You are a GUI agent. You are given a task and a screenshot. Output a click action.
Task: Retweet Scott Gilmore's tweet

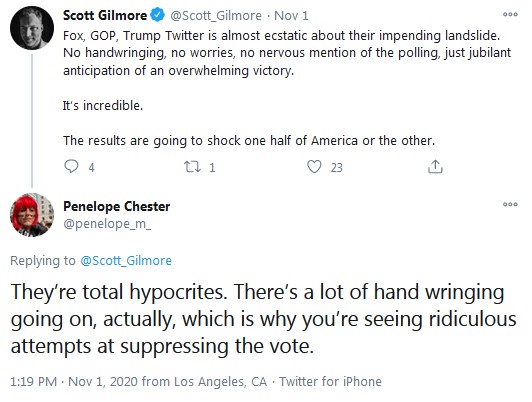tap(192, 167)
